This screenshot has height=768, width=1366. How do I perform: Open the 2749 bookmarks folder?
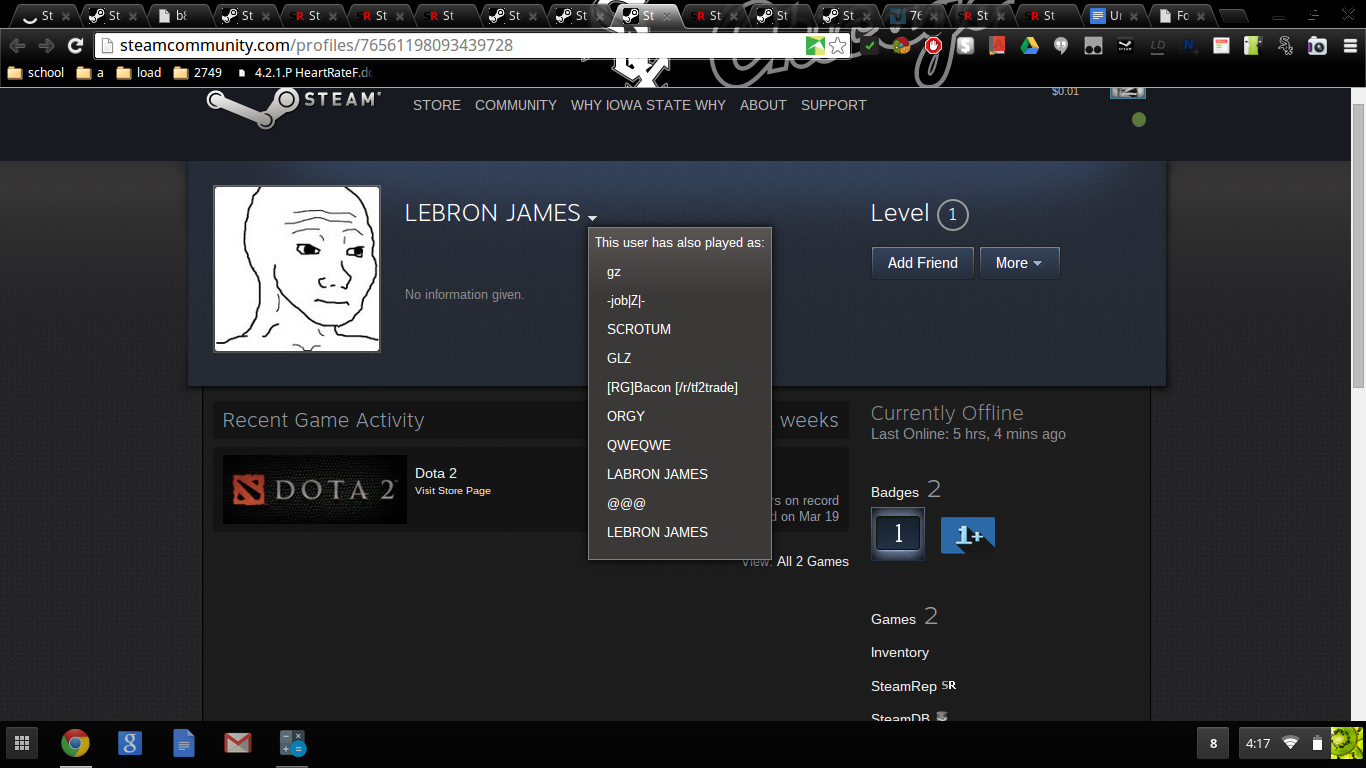coord(198,72)
